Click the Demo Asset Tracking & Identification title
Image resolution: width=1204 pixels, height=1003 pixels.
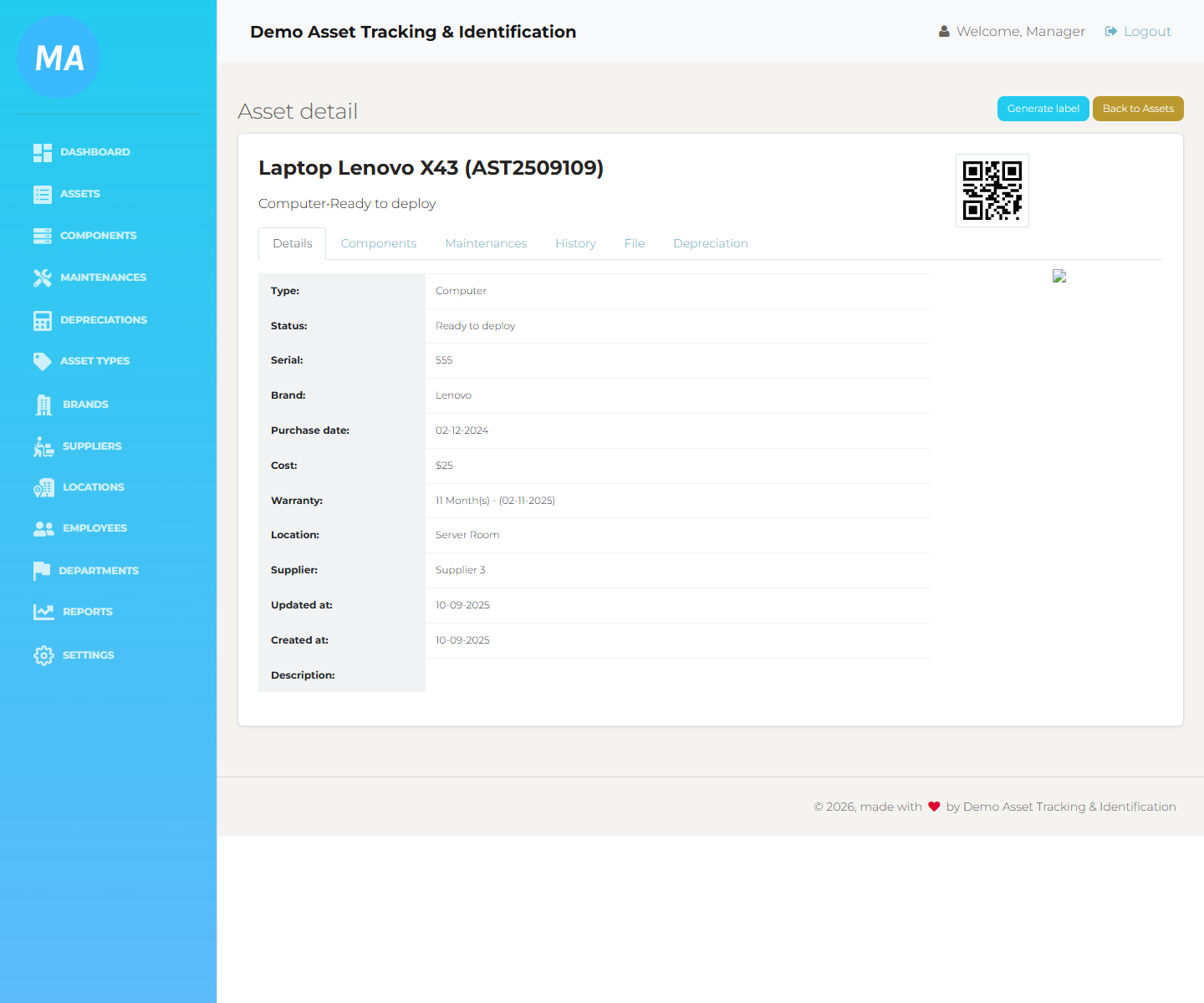413,32
